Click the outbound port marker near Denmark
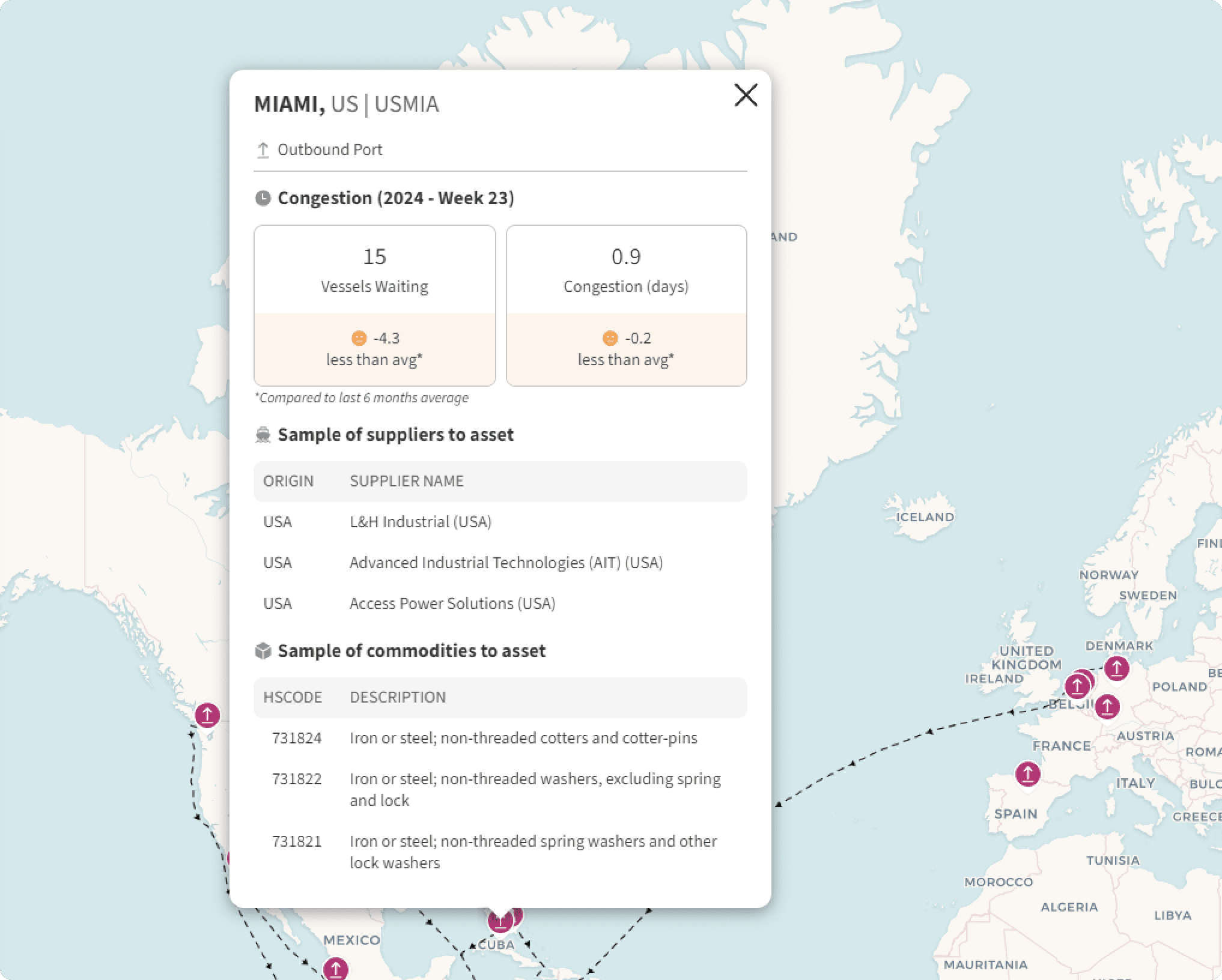 1116,668
